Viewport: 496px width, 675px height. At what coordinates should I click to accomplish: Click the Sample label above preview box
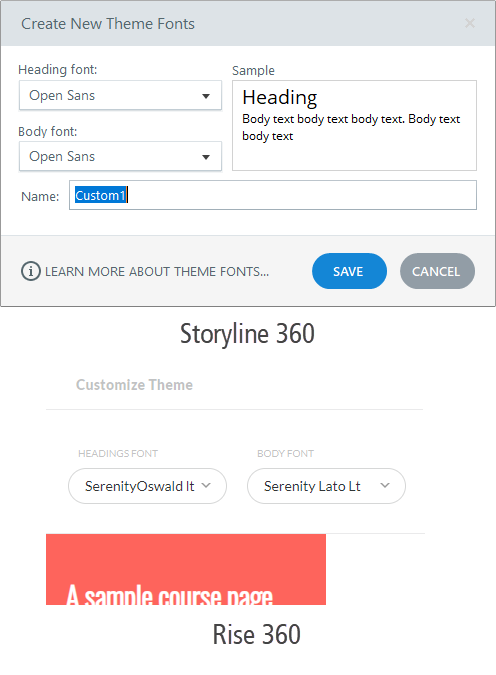(x=253, y=70)
